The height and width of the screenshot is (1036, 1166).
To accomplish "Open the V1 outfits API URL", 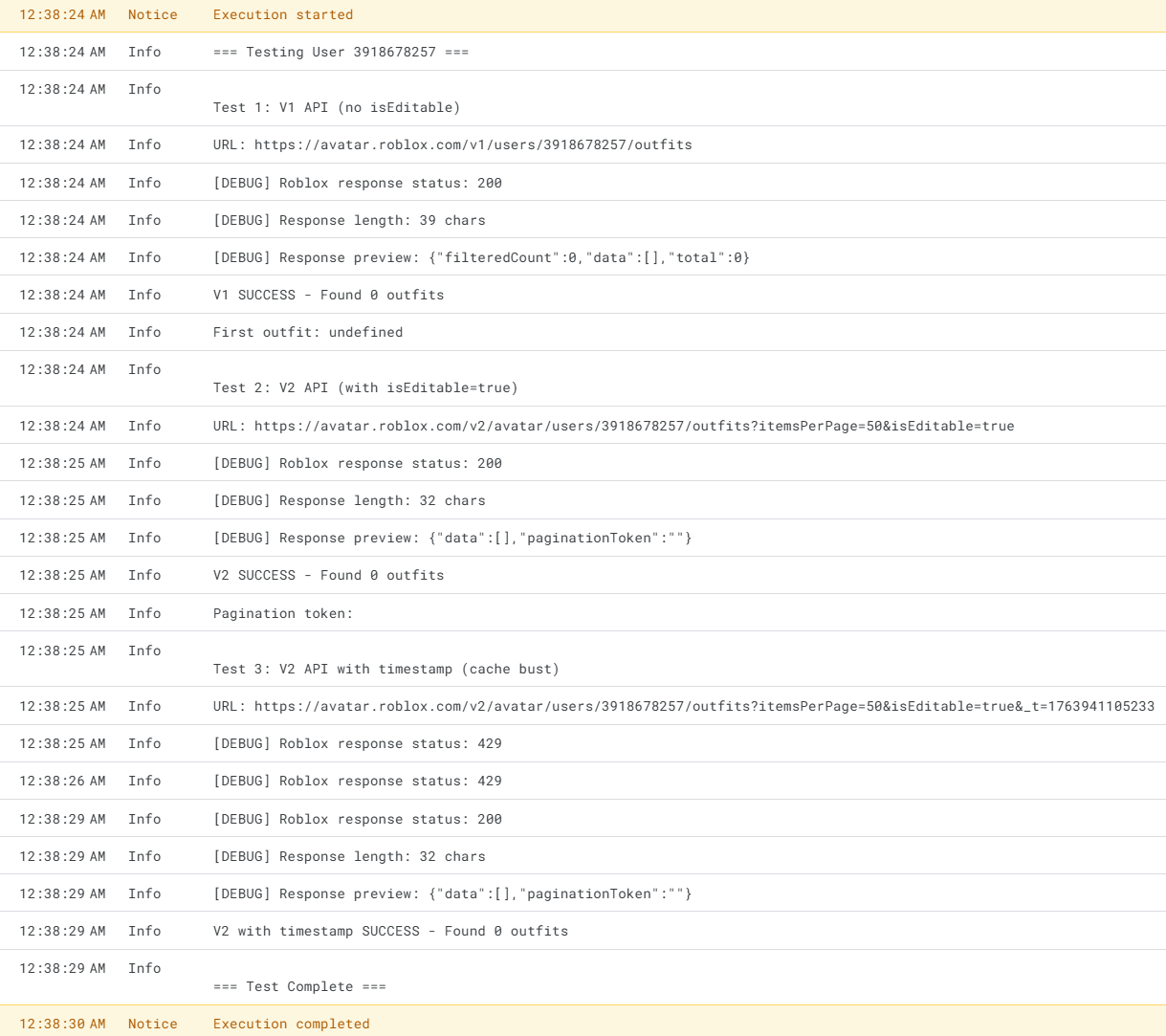I will pos(451,144).
